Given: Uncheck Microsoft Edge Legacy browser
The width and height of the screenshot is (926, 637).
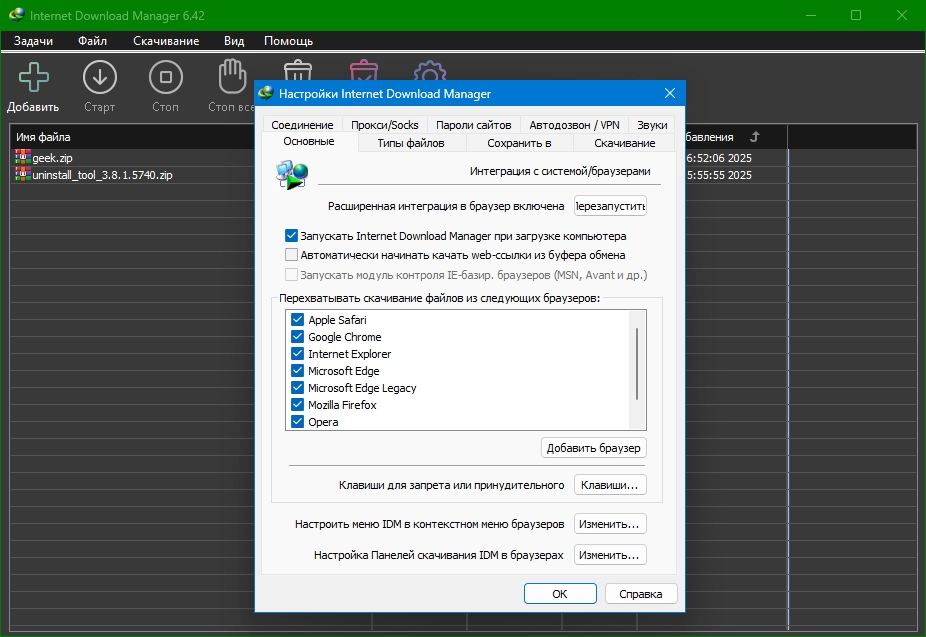Looking at the screenshot, I should click(x=298, y=388).
